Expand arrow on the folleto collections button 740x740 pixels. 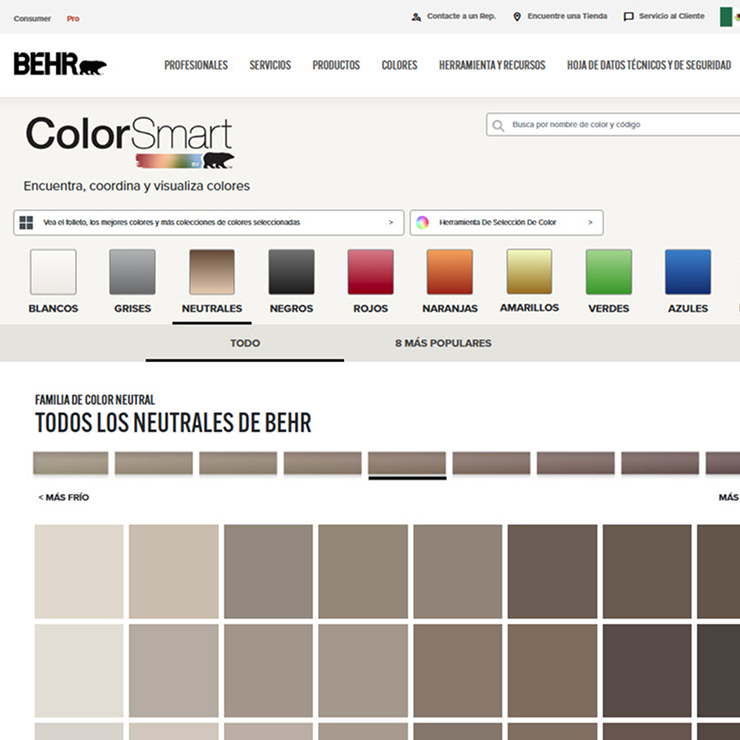pyautogui.click(x=391, y=222)
